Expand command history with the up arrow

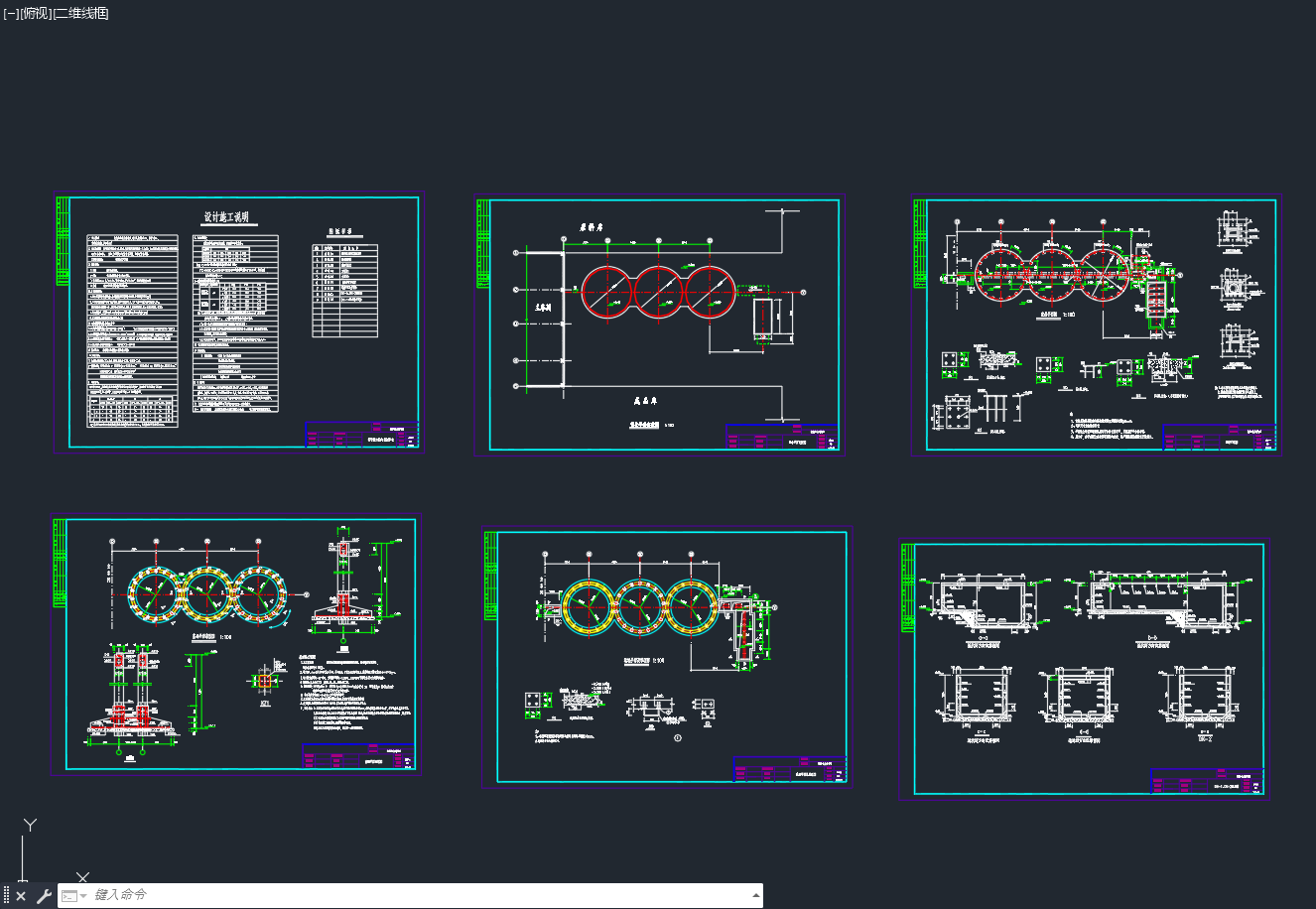pyautogui.click(x=755, y=895)
